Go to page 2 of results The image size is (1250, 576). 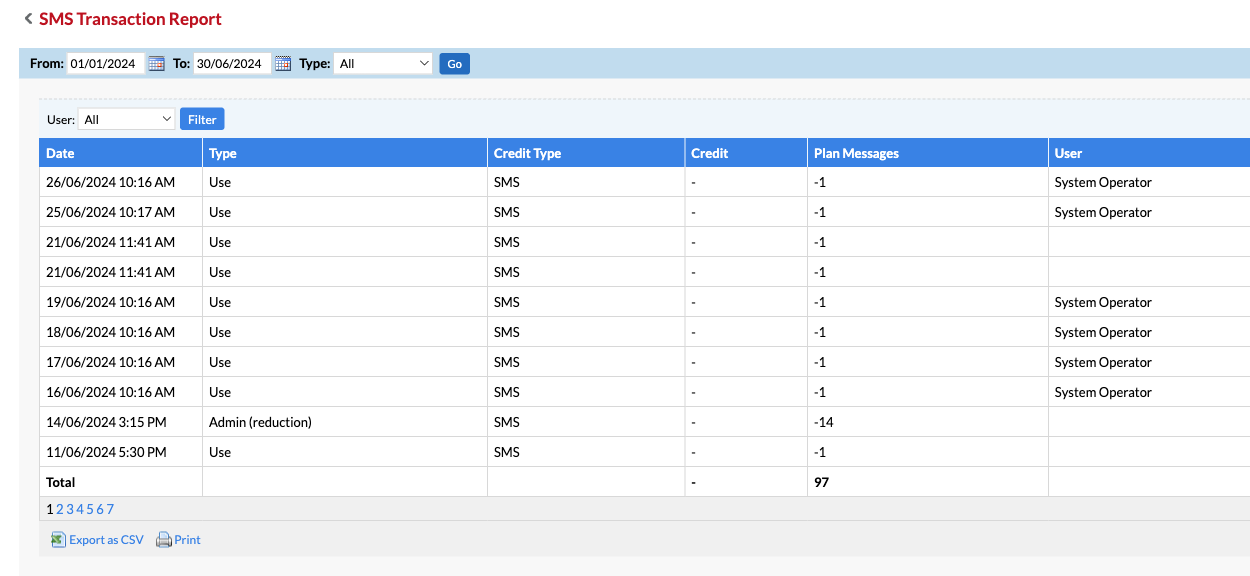60,509
